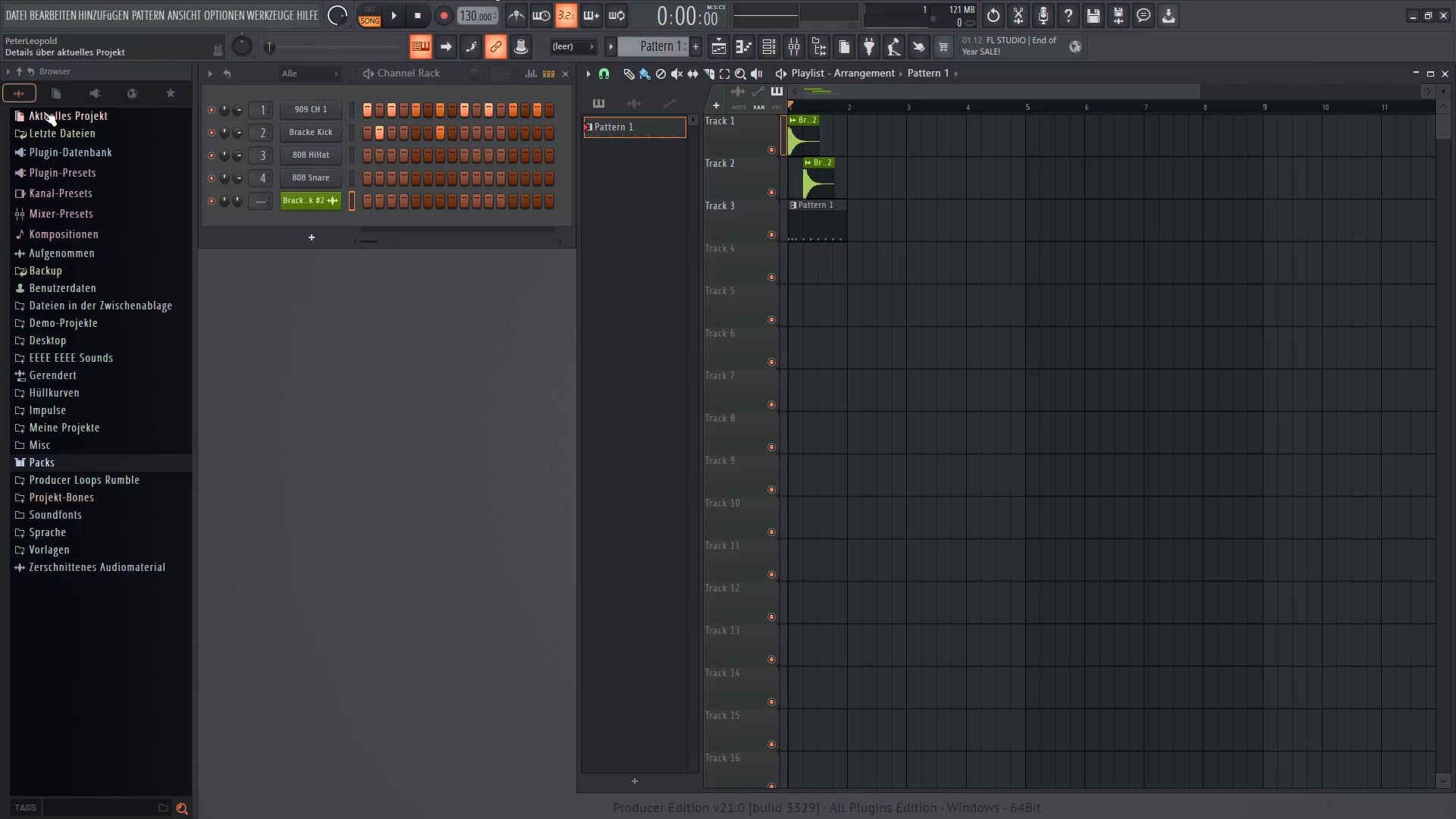Open the PATTERN menu

click(x=148, y=15)
